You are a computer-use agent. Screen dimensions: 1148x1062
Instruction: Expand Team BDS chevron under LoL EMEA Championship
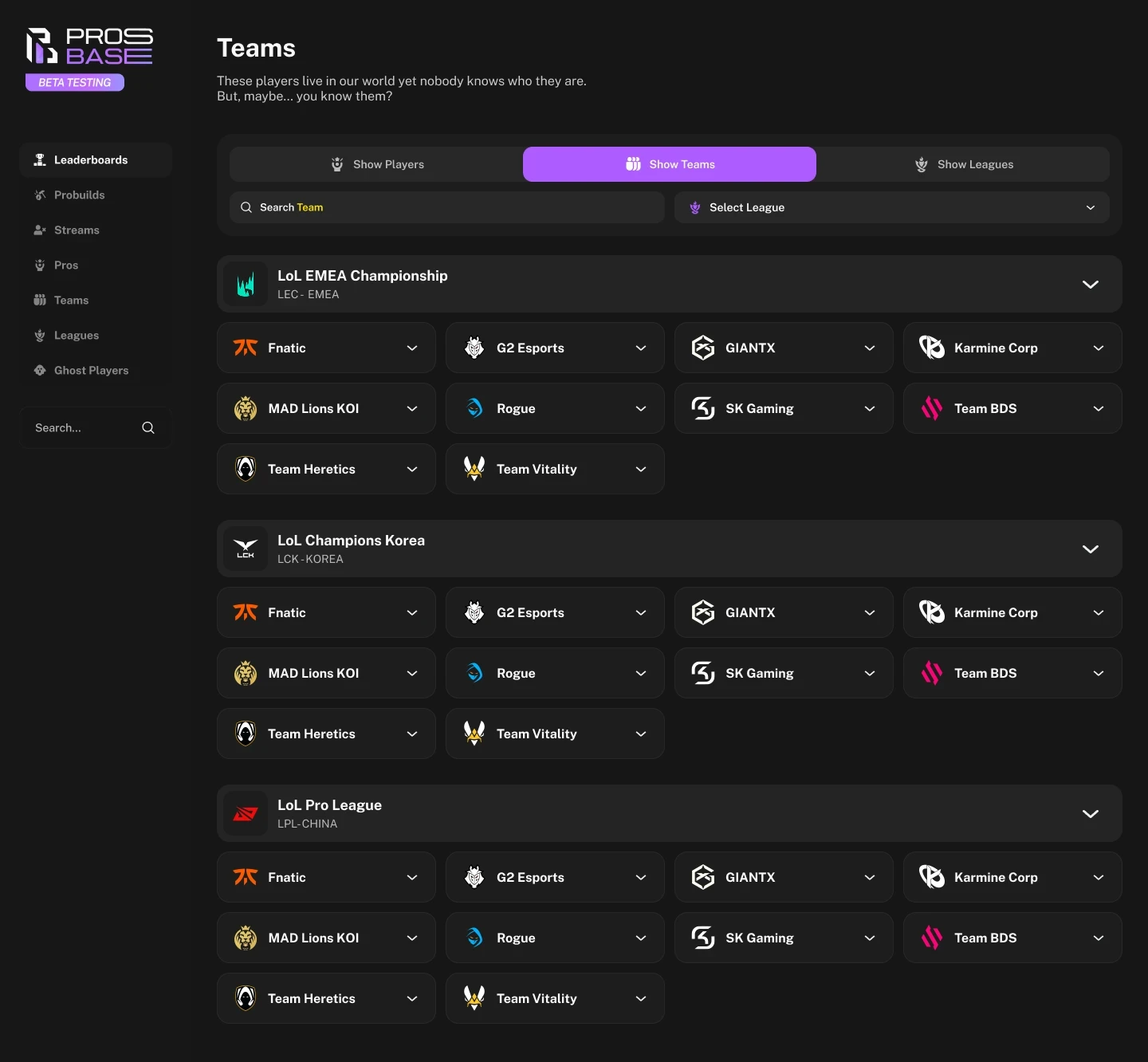[x=1099, y=408]
